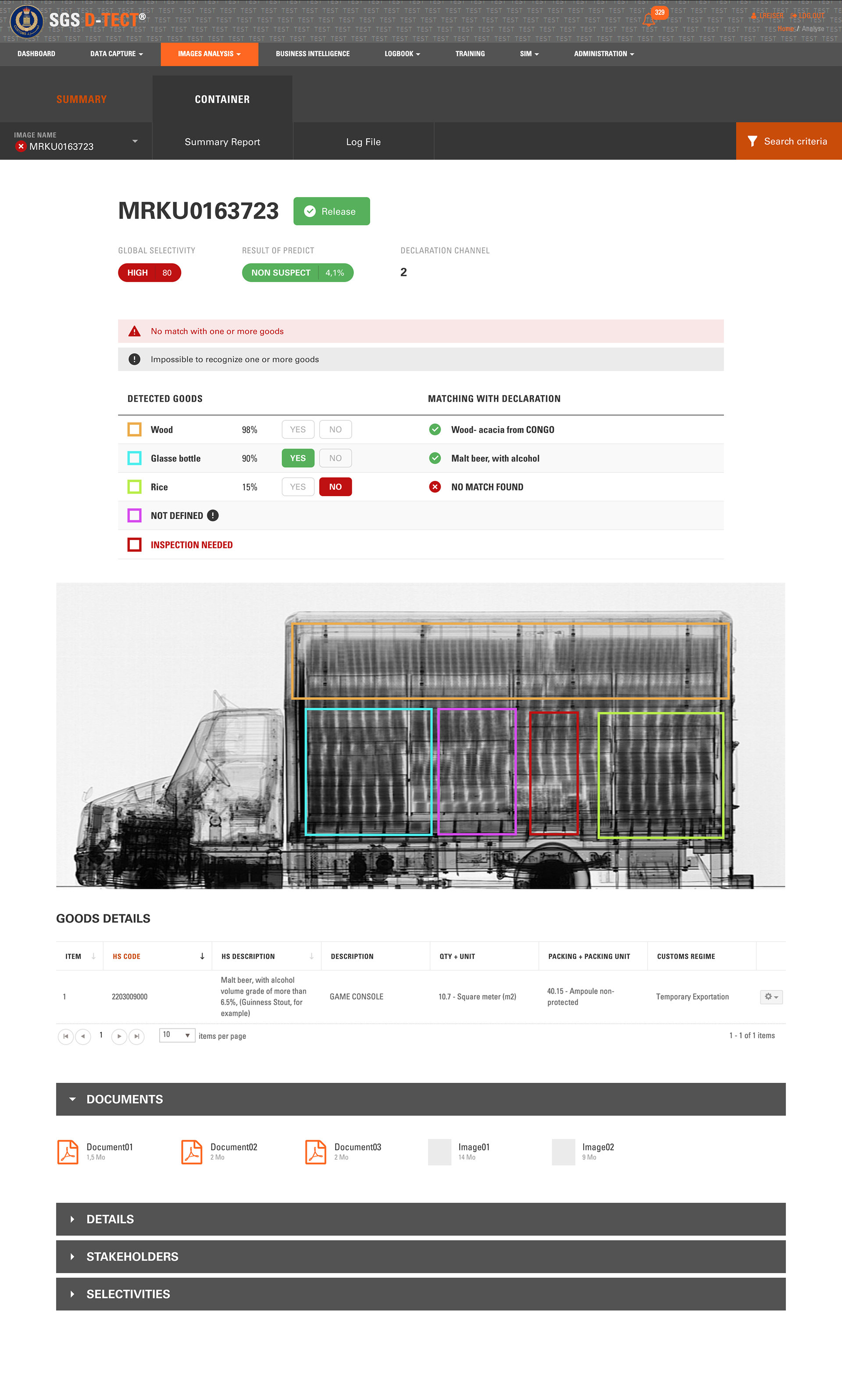The height and width of the screenshot is (1400, 842).
Task: Open Document03 PDF file
Action: pyautogui.click(x=315, y=1151)
